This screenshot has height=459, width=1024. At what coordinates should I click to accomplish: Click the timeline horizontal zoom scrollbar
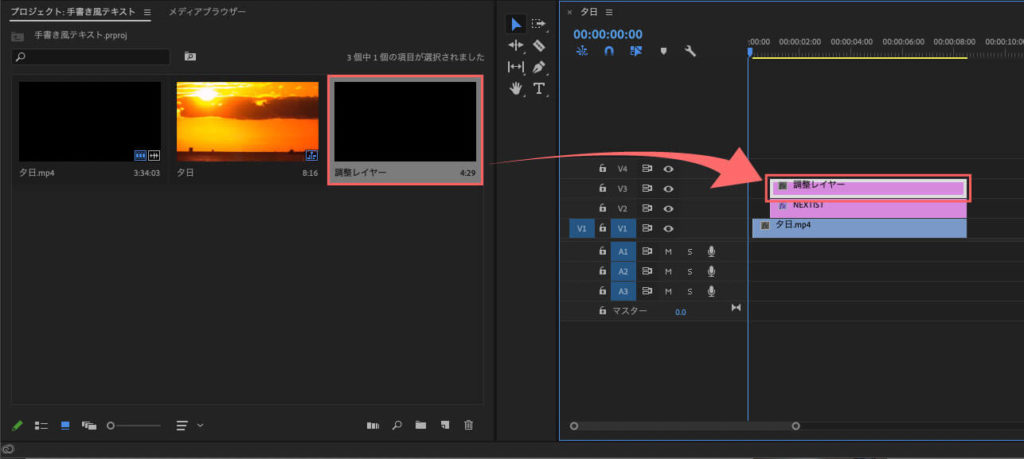point(684,426)
